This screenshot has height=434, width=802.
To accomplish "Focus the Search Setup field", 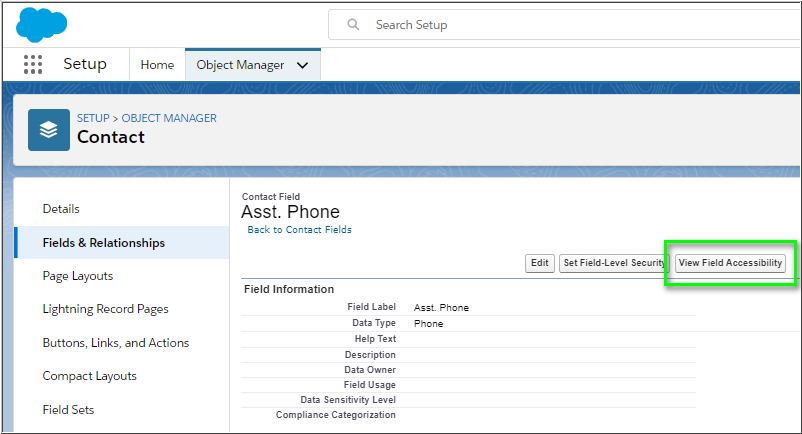I will click(x=563, y=25).
